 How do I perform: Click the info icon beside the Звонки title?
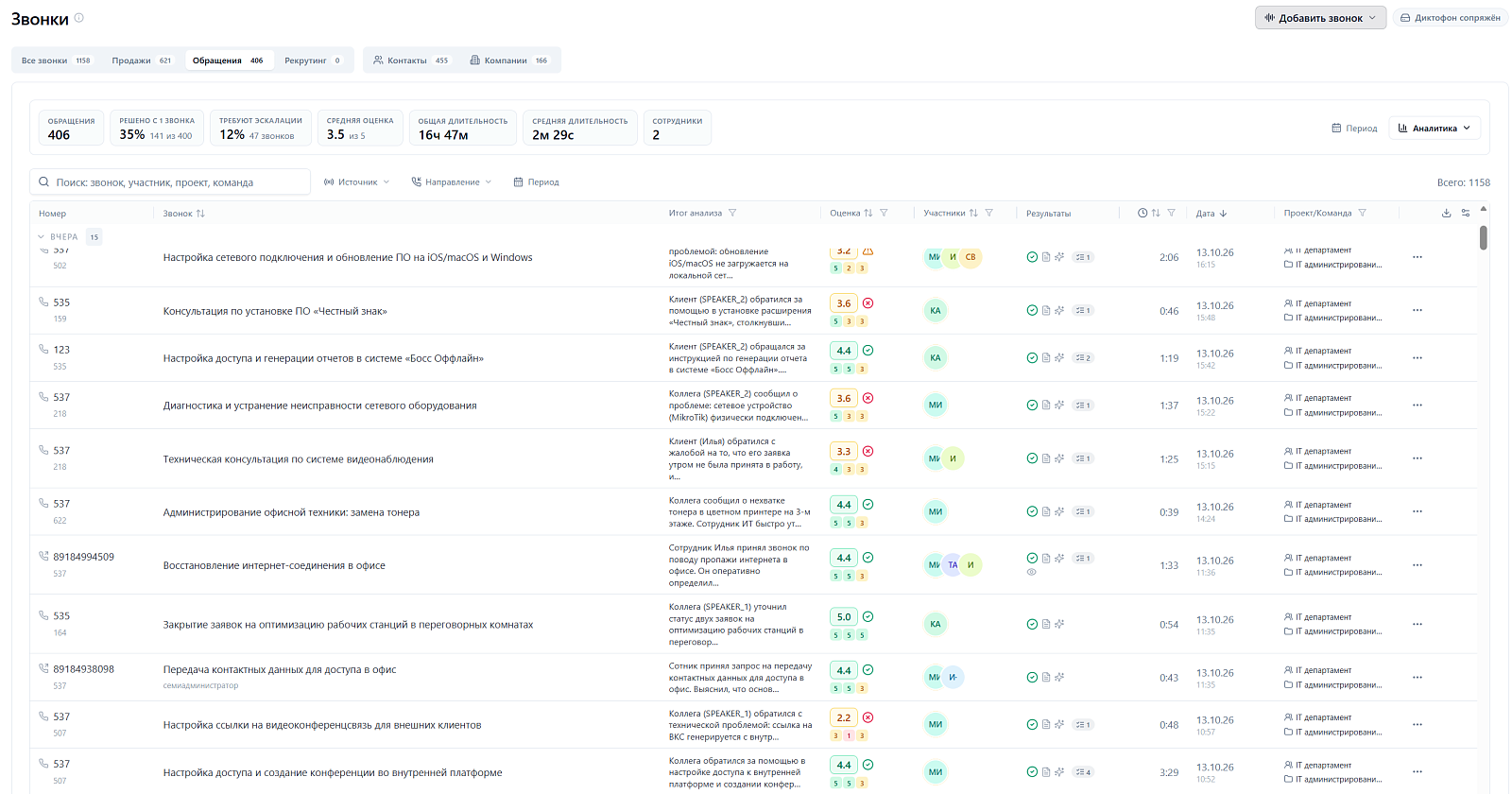[79, 18]
